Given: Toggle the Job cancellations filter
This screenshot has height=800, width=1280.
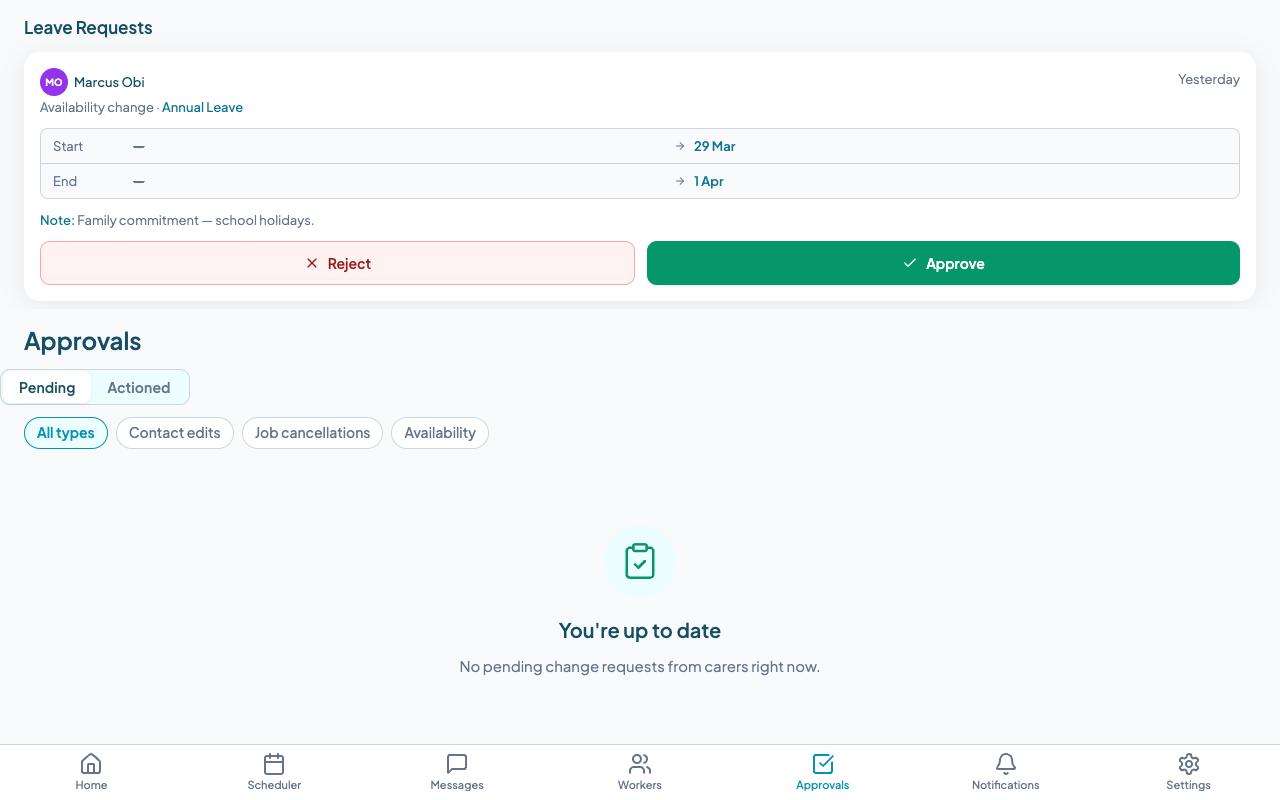Looking at the screenshot, I should [312, 433].
